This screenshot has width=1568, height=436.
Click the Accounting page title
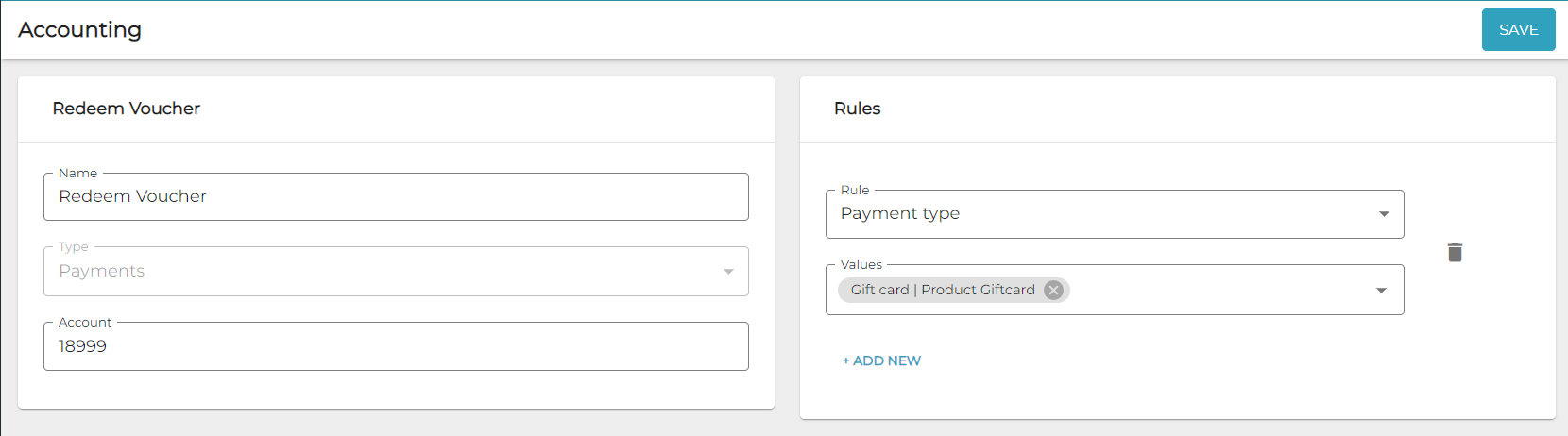point(80,30)
